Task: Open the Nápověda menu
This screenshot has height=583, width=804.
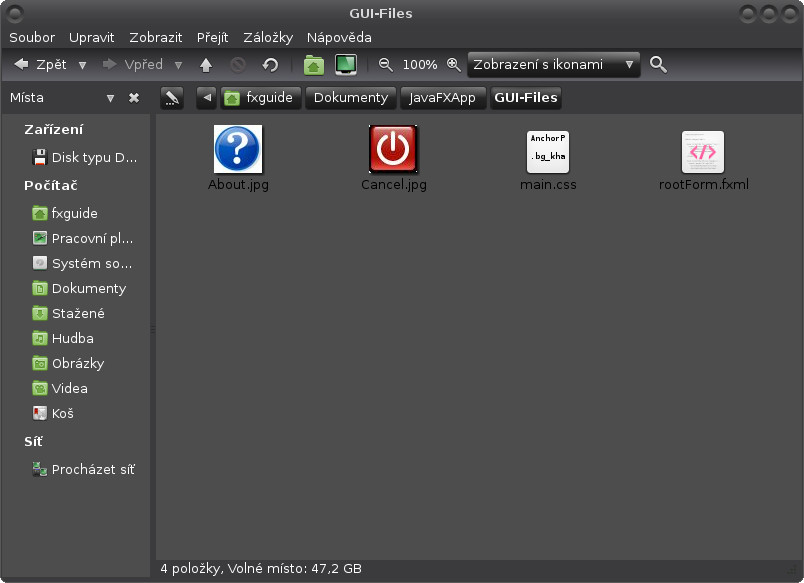Action: click(x=339, y=37)
